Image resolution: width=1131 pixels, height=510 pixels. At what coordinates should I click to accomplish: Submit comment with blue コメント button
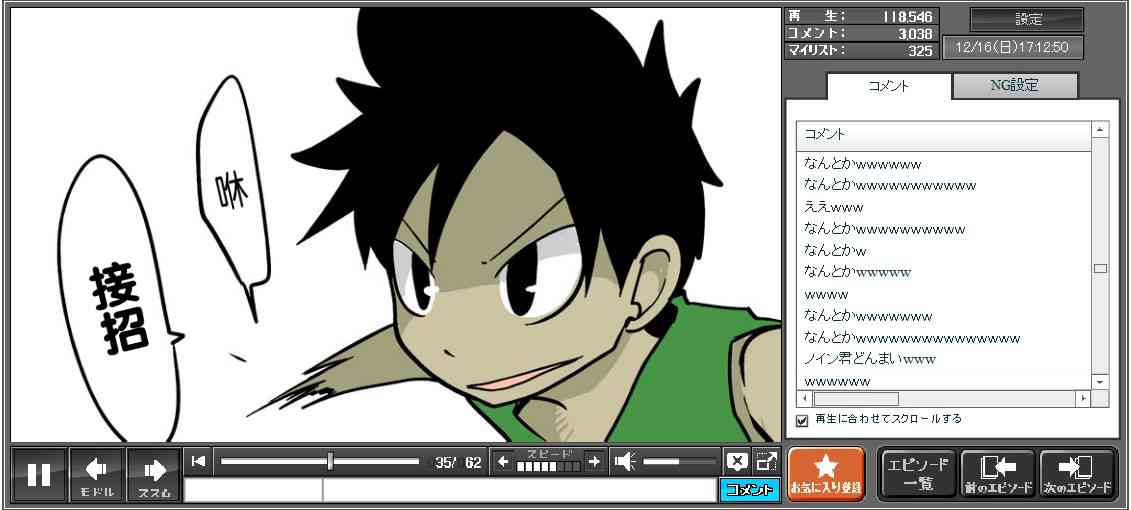point(749,490)
